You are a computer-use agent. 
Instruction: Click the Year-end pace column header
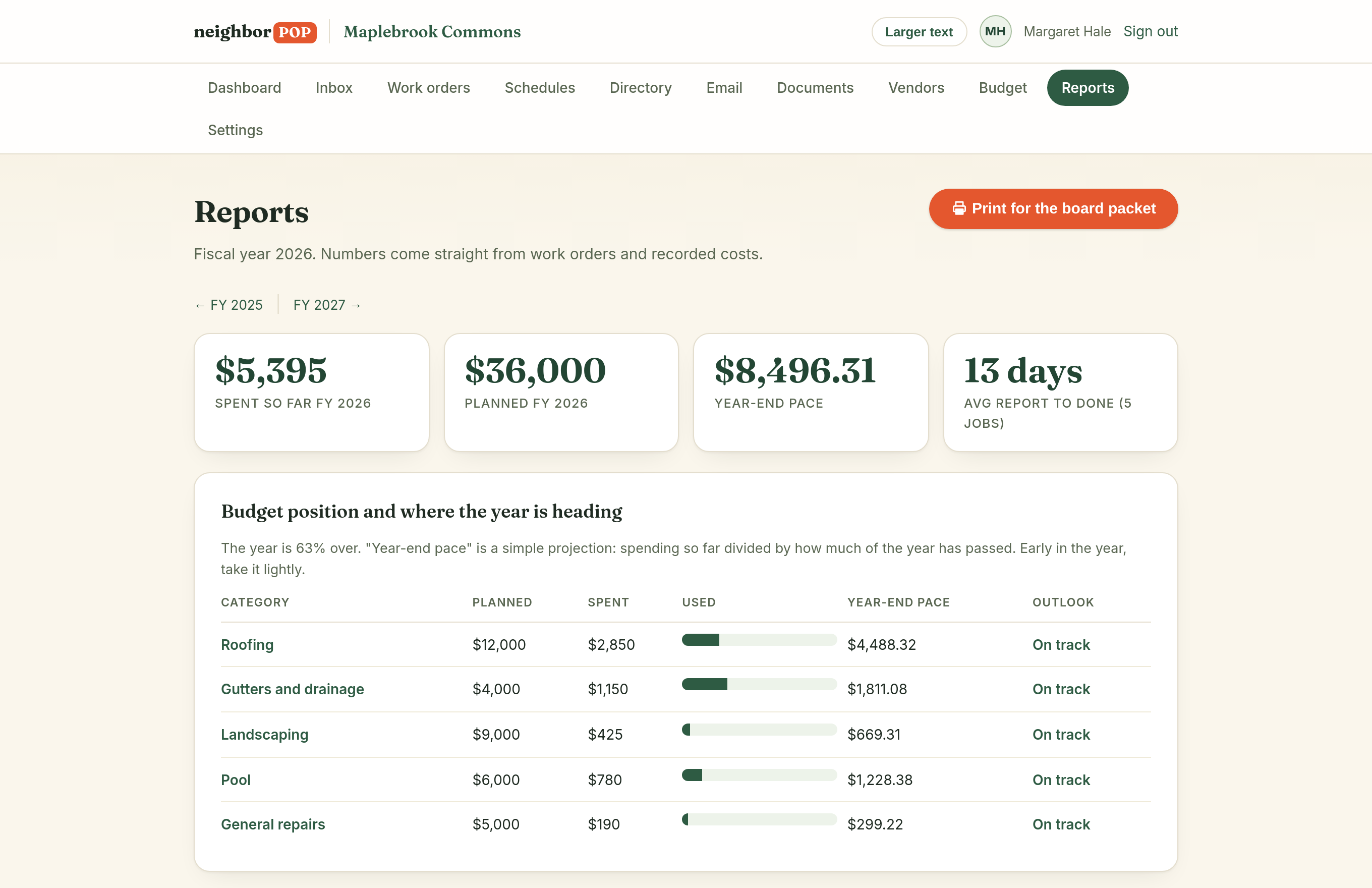point(898,602)
